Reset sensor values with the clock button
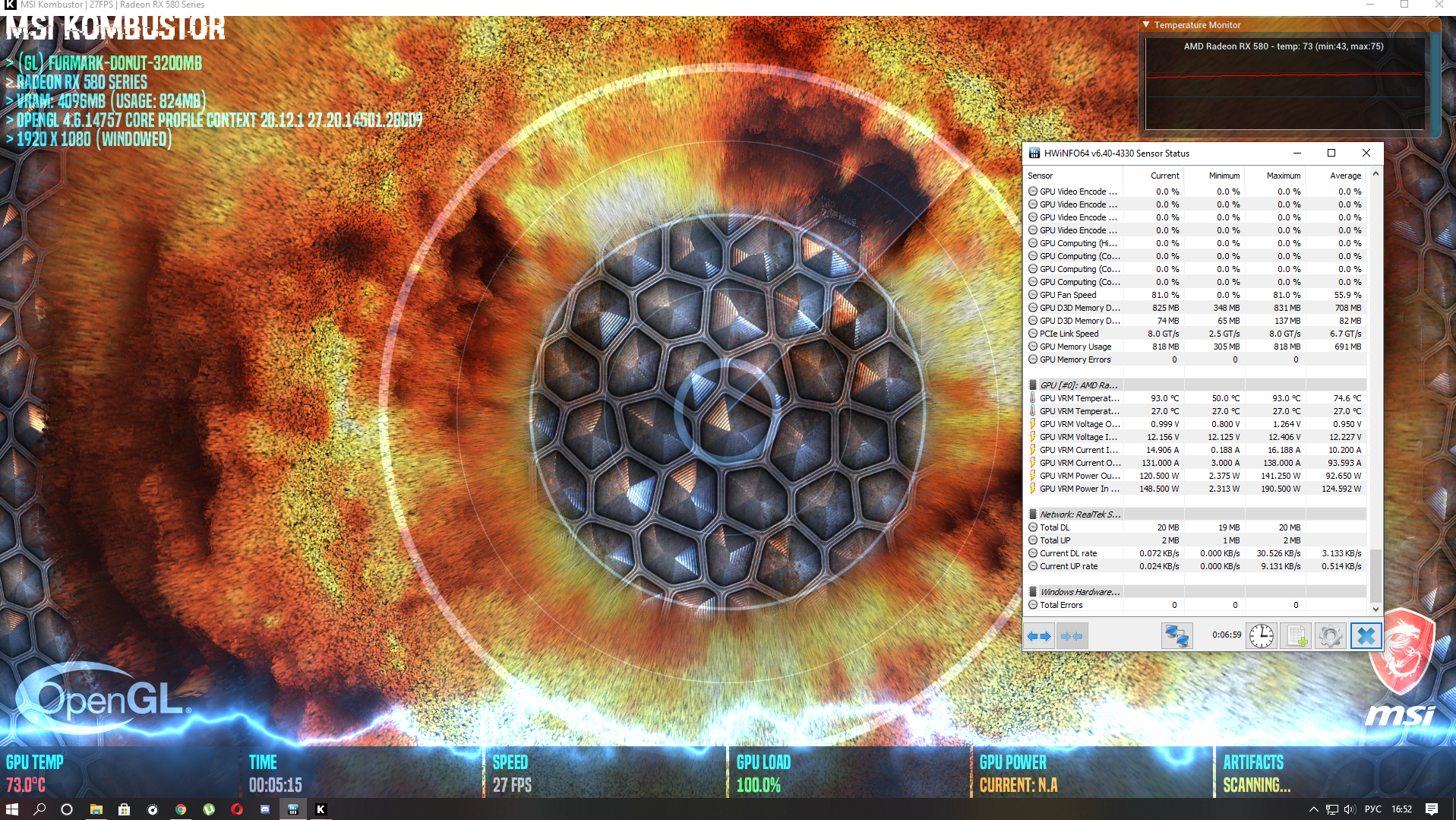Viewport: 1456px width, 820px height. (x=1262, y=635)
